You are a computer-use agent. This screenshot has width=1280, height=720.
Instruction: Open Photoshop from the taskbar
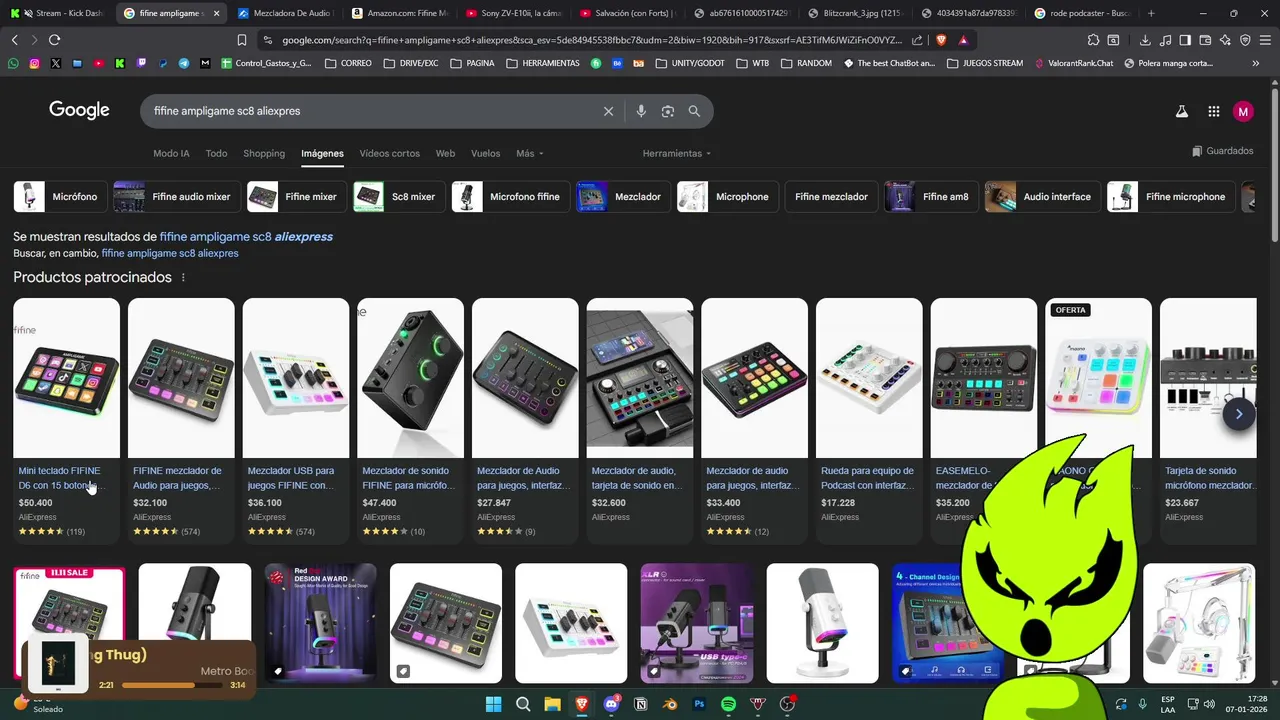(x=699, y=704)
